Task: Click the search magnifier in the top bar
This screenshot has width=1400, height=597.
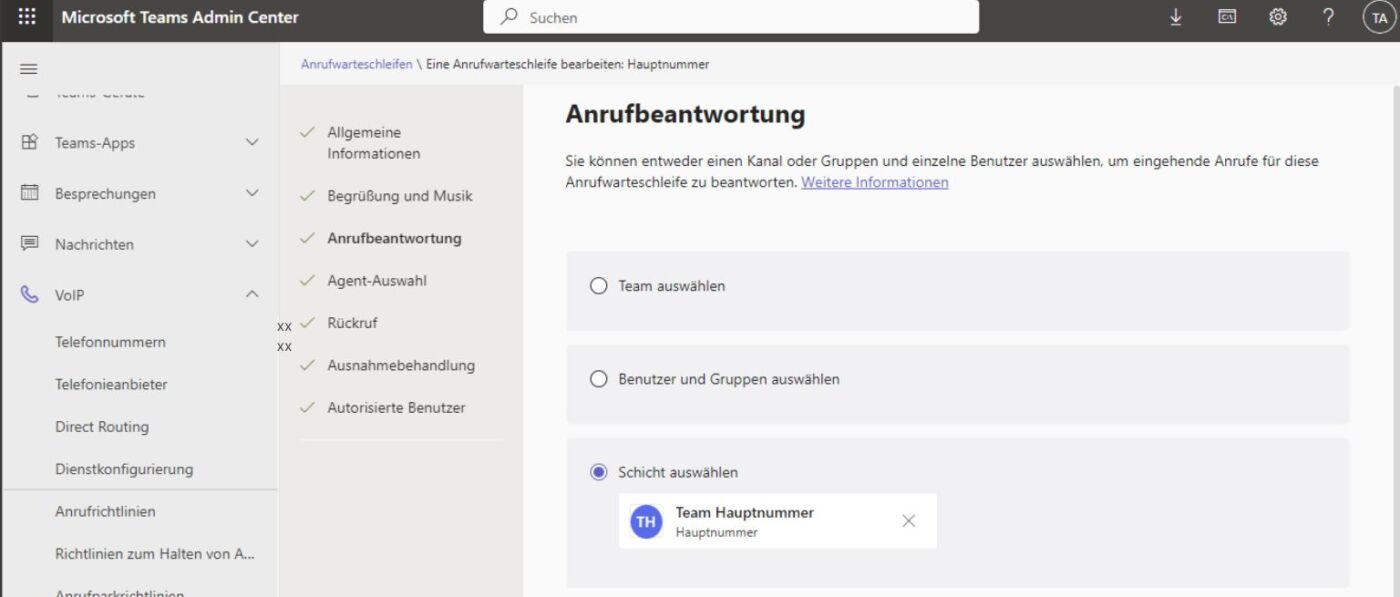Action: coord(509,17)
